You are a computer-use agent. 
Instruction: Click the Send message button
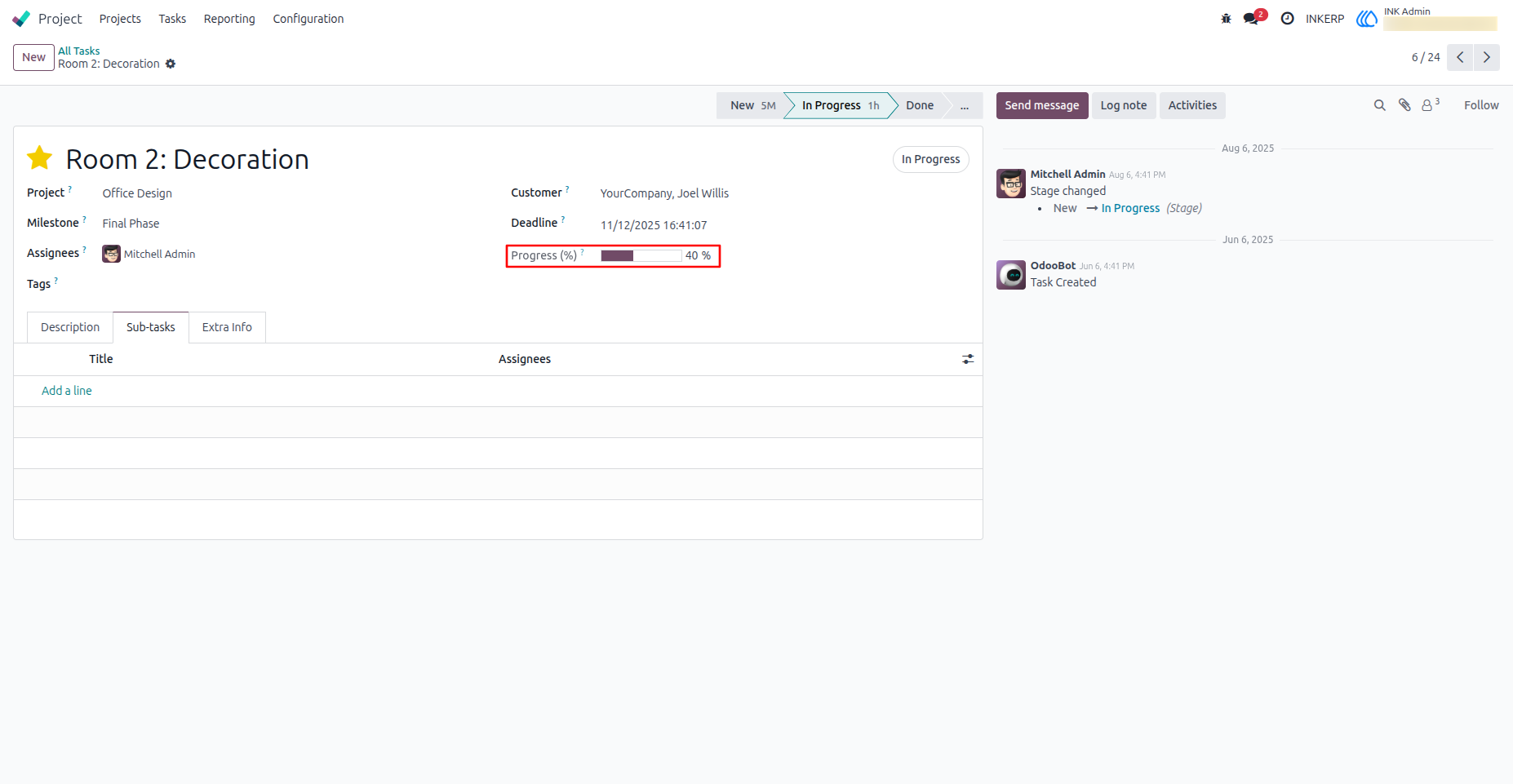(1042, 105)
